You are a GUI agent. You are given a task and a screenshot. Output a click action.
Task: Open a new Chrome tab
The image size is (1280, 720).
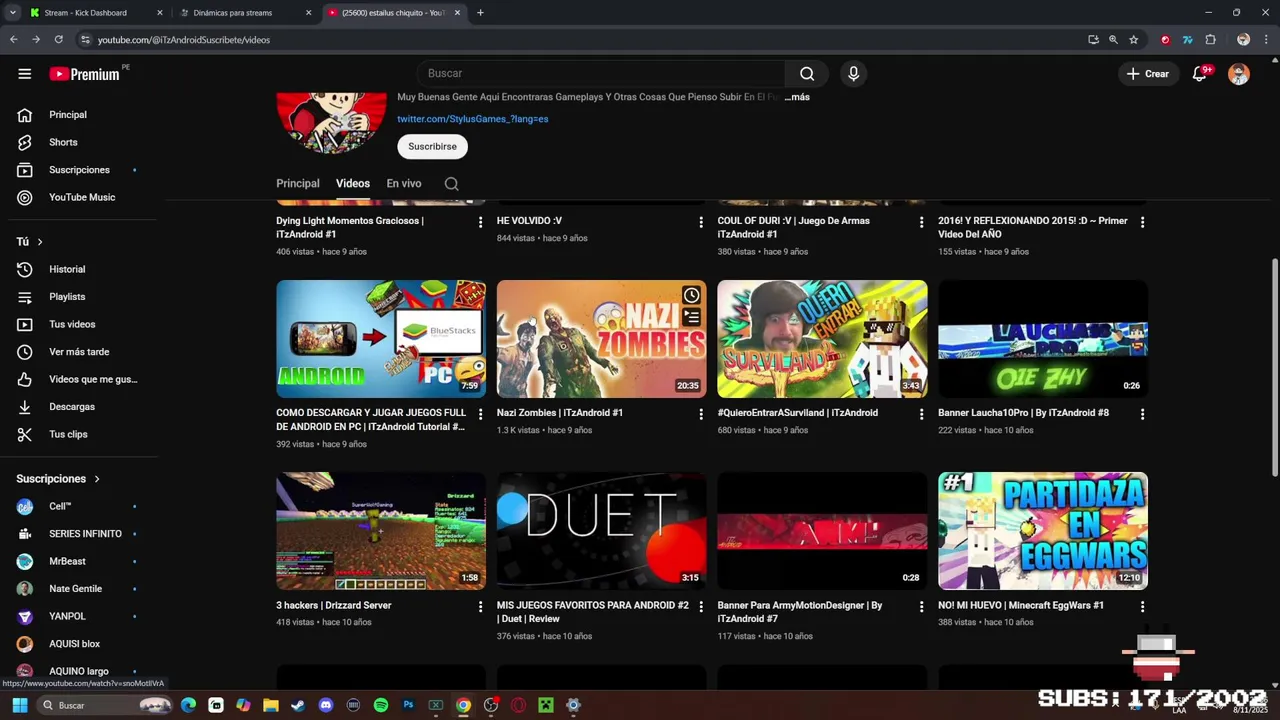click(480, 13)
